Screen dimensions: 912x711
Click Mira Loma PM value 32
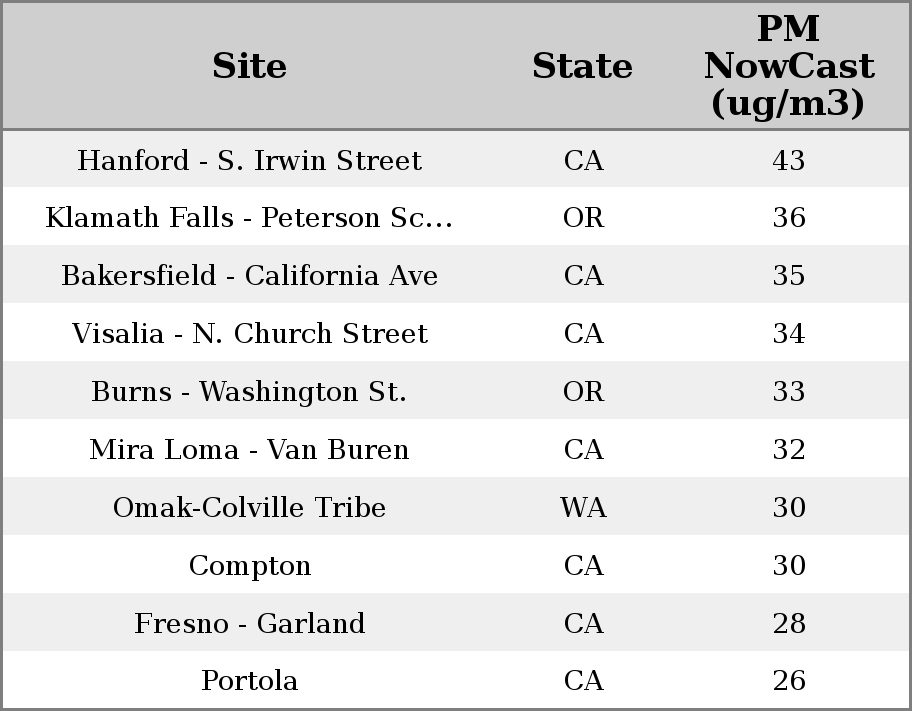coord(788,450)
